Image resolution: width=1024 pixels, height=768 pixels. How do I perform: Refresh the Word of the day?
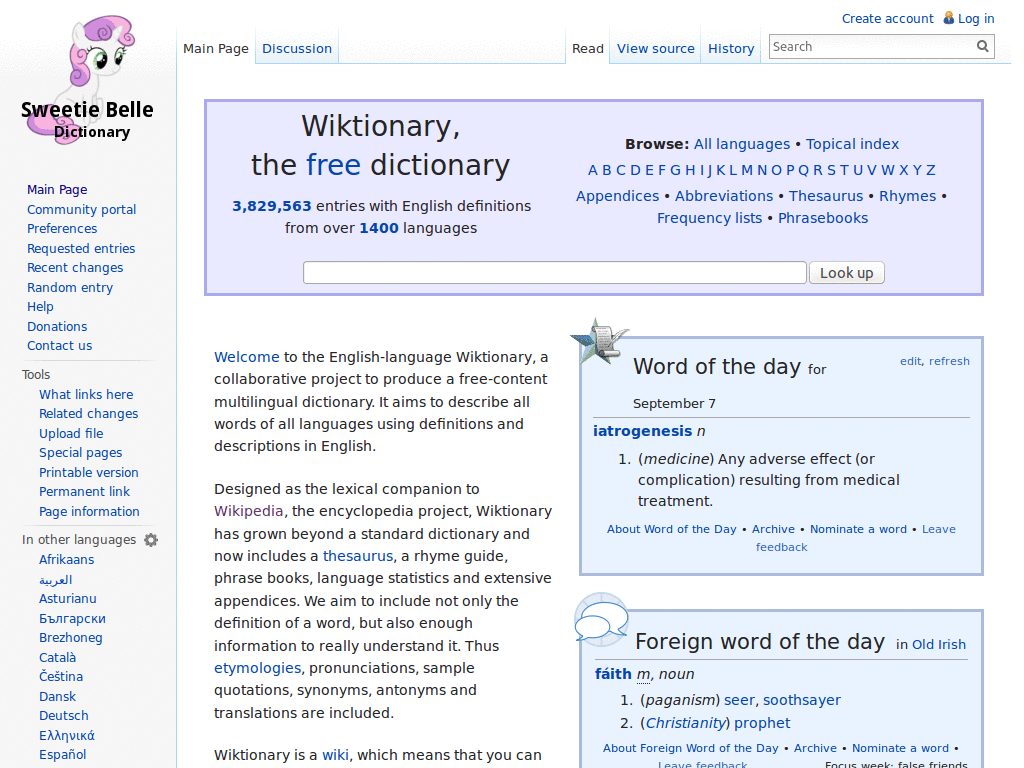949,361
